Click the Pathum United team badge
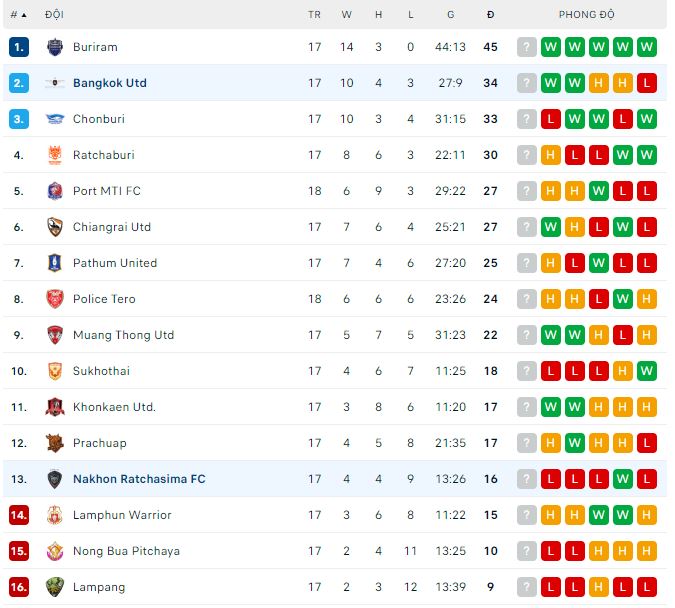The width and height of the screenshot is (675, 608). point(55,263)
